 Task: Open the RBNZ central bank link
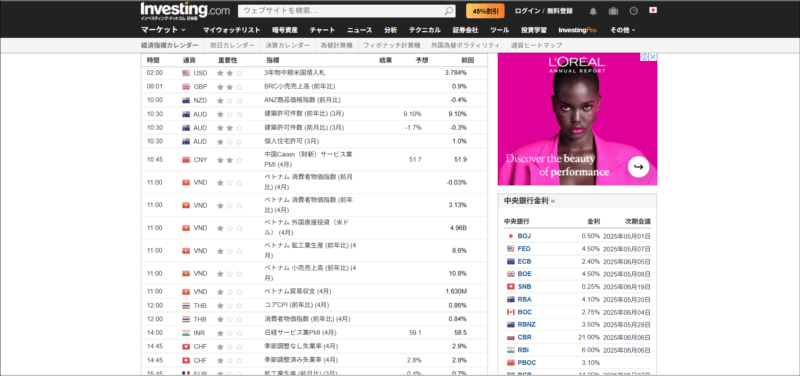pyautogui.click(x=527, y=324)
